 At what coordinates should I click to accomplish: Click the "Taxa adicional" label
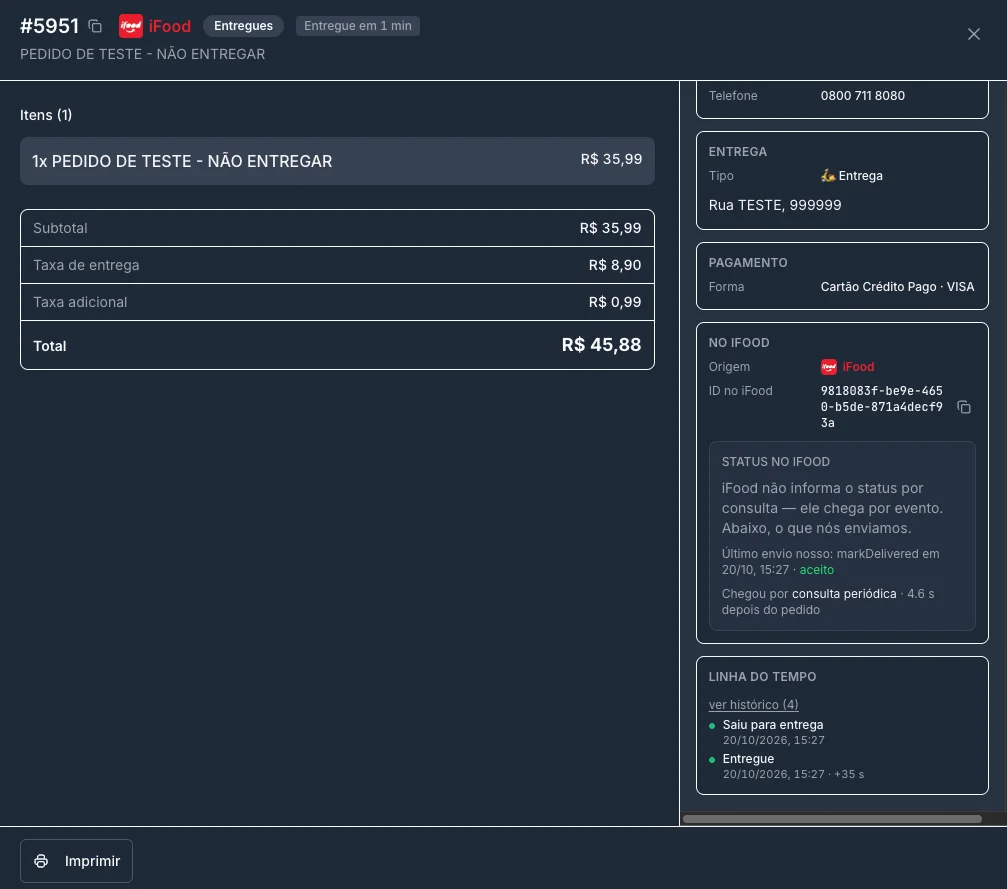point(80,302)
